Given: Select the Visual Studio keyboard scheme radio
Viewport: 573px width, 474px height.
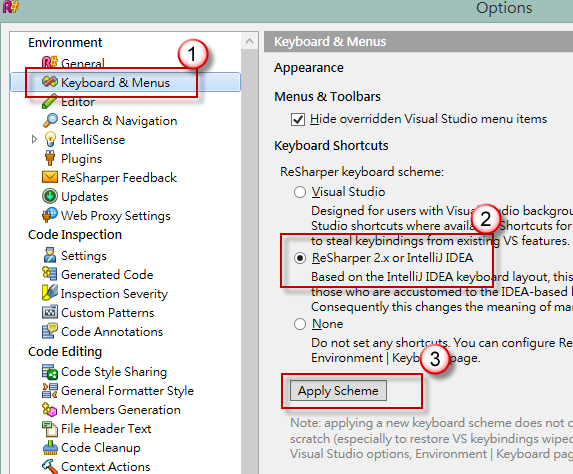Looking at the screenshot, I should pyautogui.click(x=300, y=192).
